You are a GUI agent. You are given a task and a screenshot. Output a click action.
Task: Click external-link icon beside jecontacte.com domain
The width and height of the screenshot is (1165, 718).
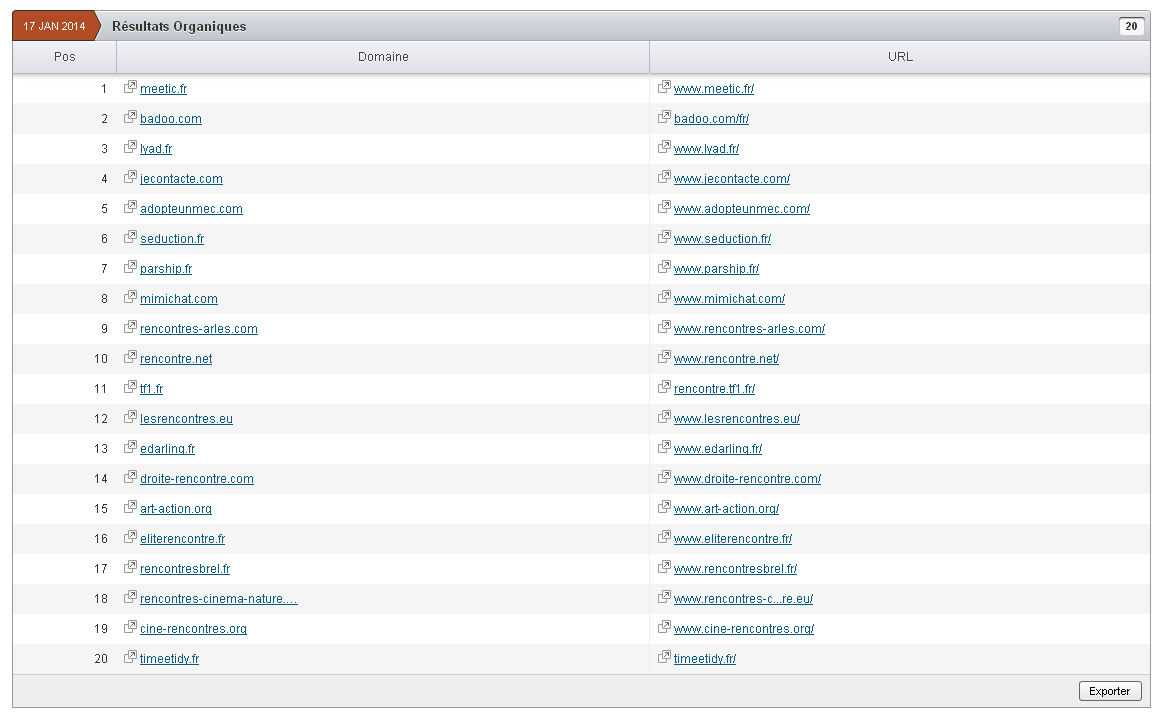click(130, 177)
